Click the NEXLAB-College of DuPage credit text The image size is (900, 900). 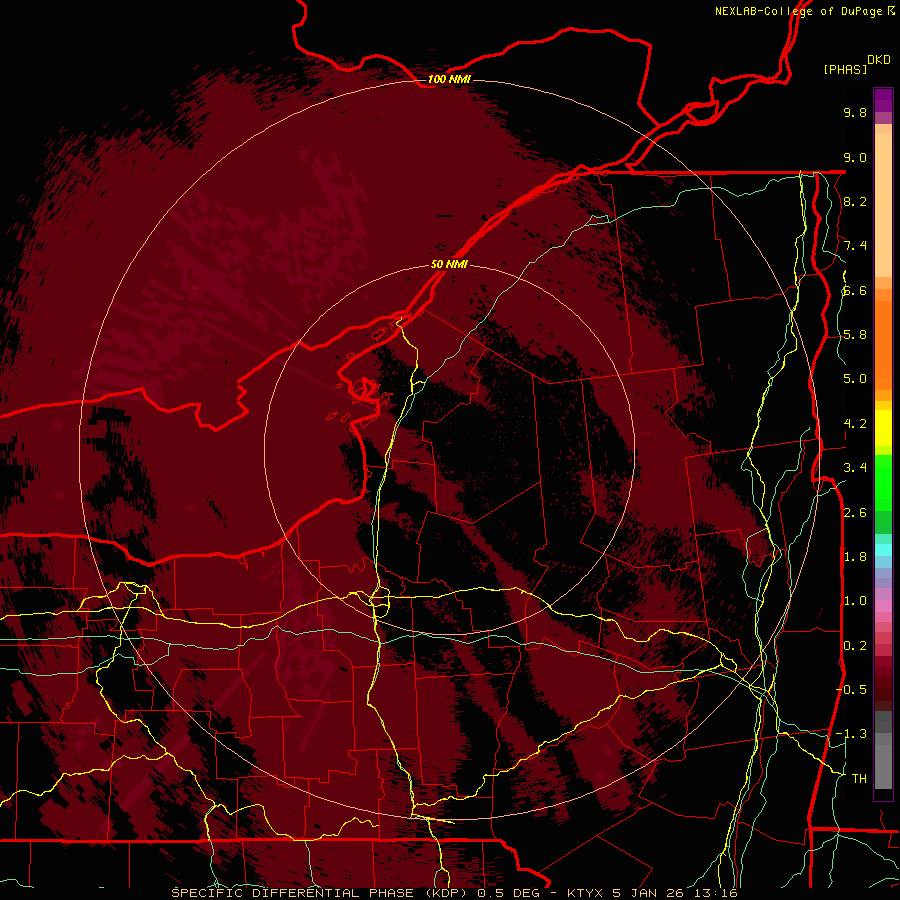click(x=804, y=11)
